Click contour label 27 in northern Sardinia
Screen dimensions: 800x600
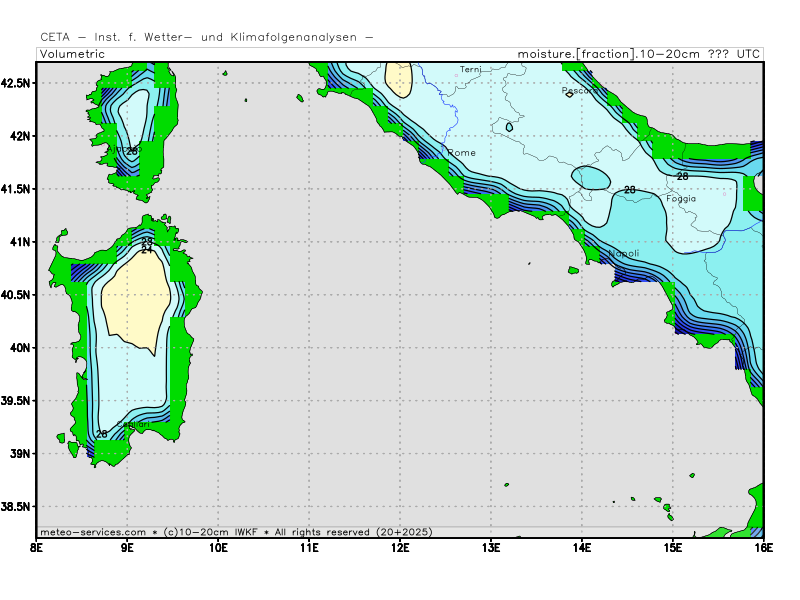tap(147, 249)
